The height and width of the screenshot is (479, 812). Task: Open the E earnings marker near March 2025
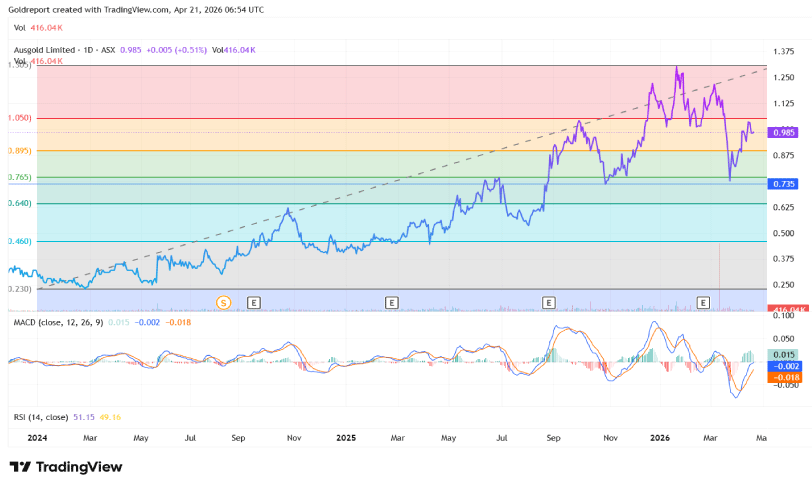tap(392, 301)
